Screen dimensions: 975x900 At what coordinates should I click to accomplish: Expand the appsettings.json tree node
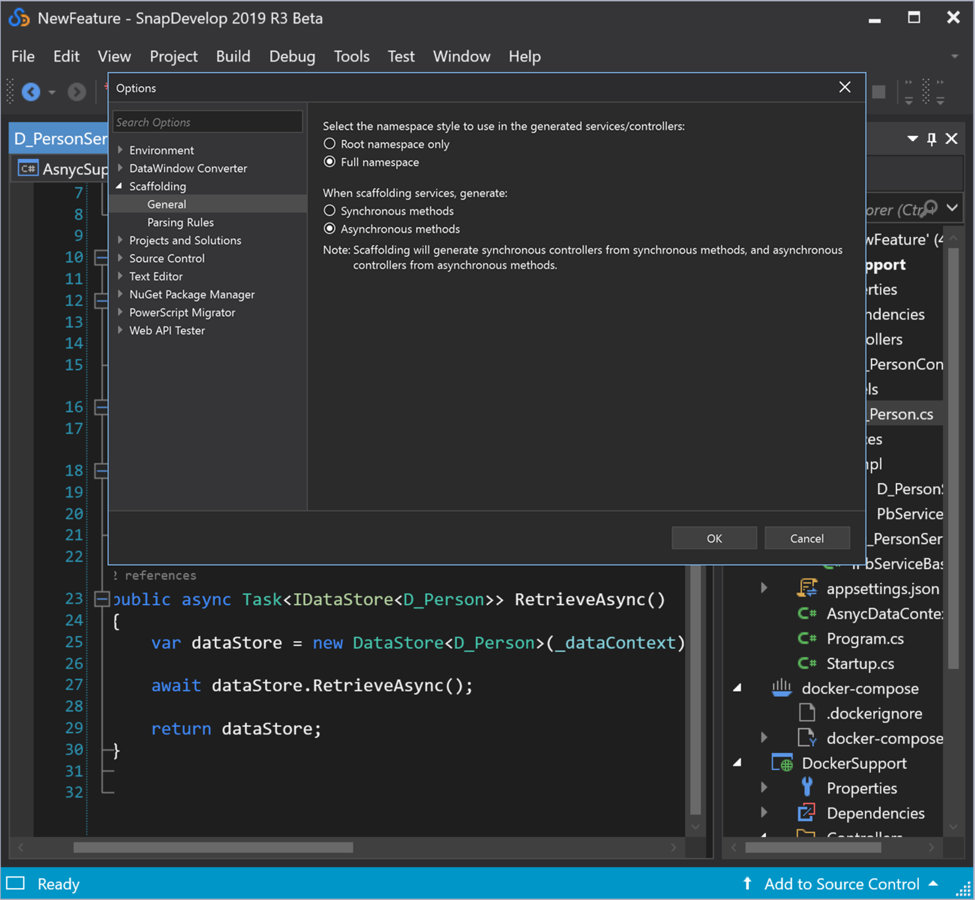tap(764, 588)
